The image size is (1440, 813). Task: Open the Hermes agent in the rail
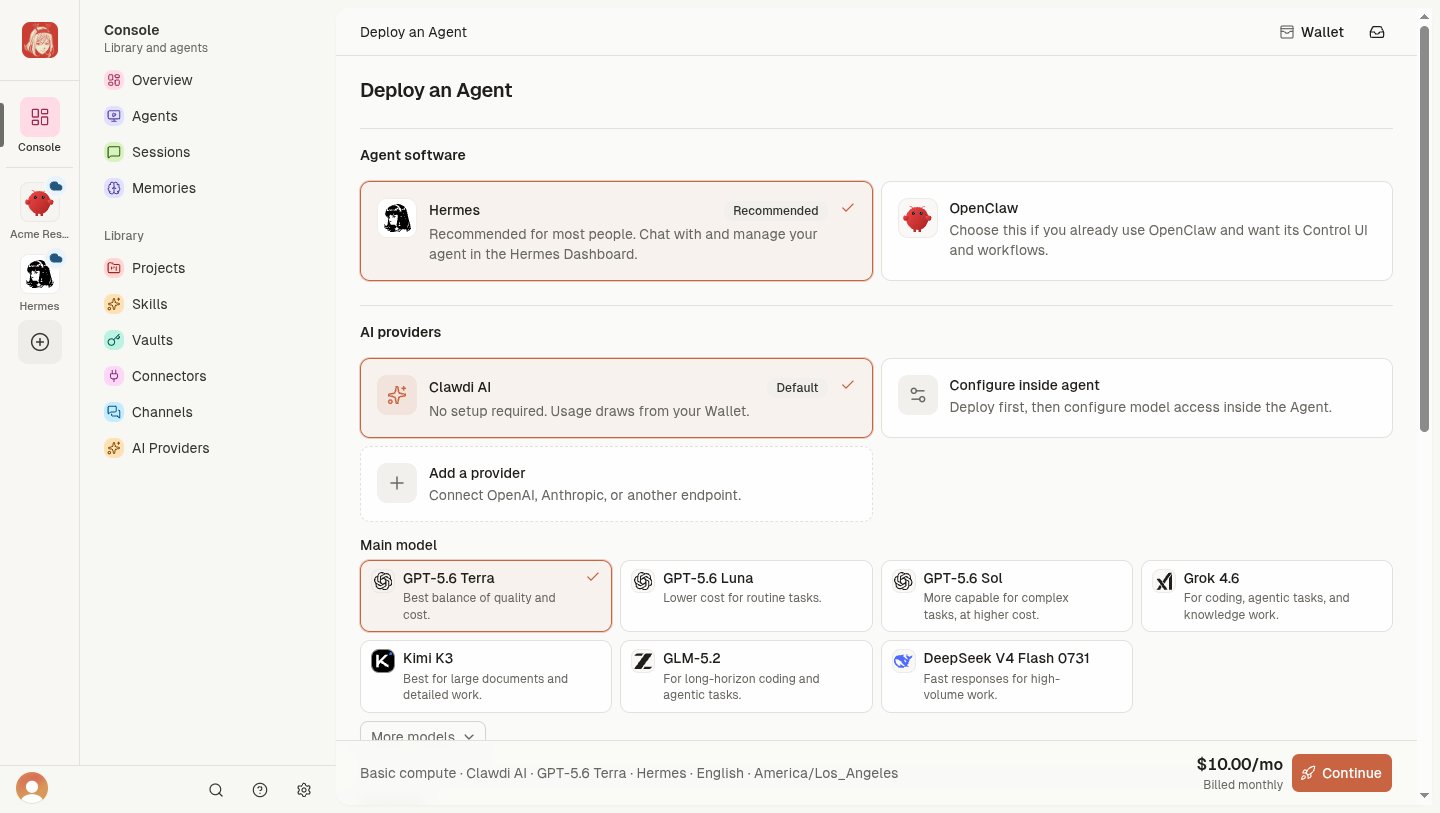tap(40, 275)
